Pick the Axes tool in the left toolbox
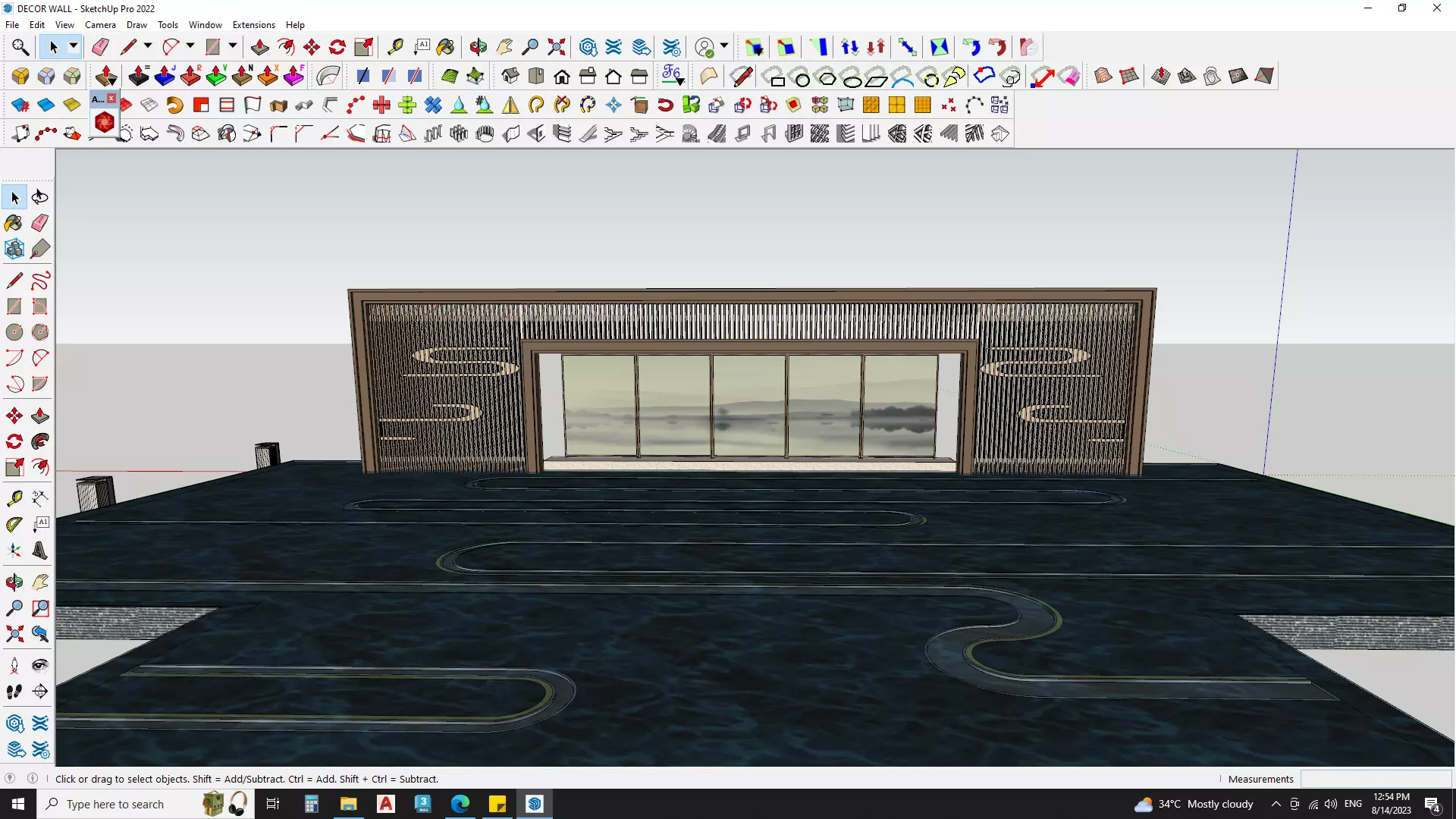This screenshot has width=1456, height=819. 14,551
